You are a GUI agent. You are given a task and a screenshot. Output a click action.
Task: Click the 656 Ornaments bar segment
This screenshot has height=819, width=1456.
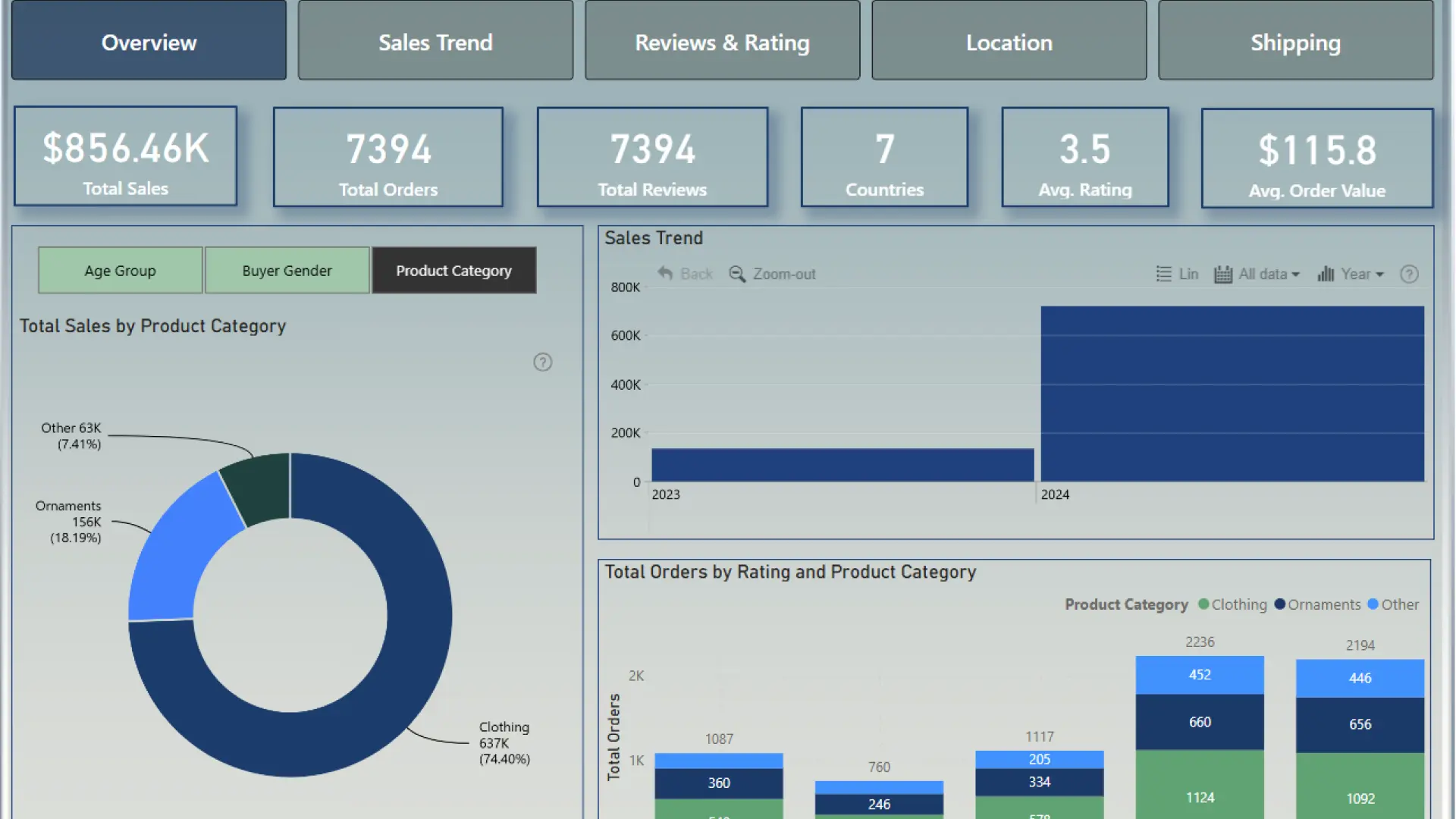1360,724
